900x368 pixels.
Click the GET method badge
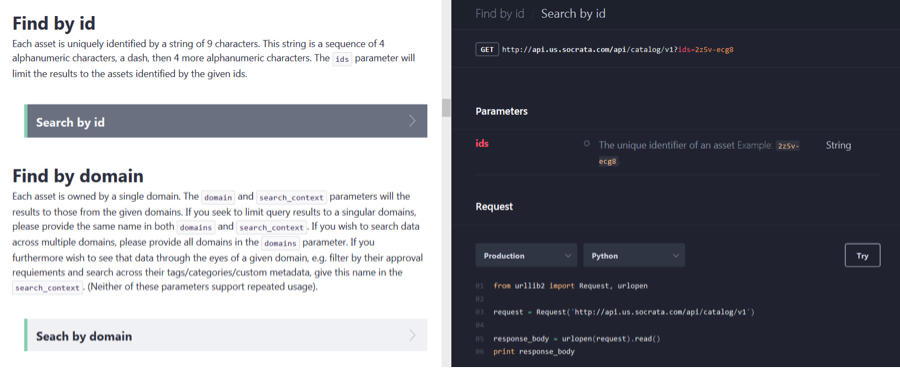tap(487, 49)
